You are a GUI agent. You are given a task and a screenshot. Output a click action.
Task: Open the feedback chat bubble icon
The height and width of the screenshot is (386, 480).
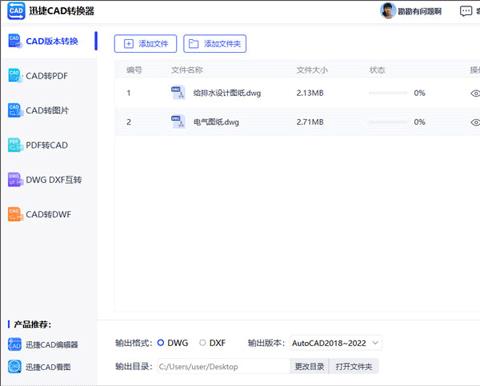tap(466, 11)
